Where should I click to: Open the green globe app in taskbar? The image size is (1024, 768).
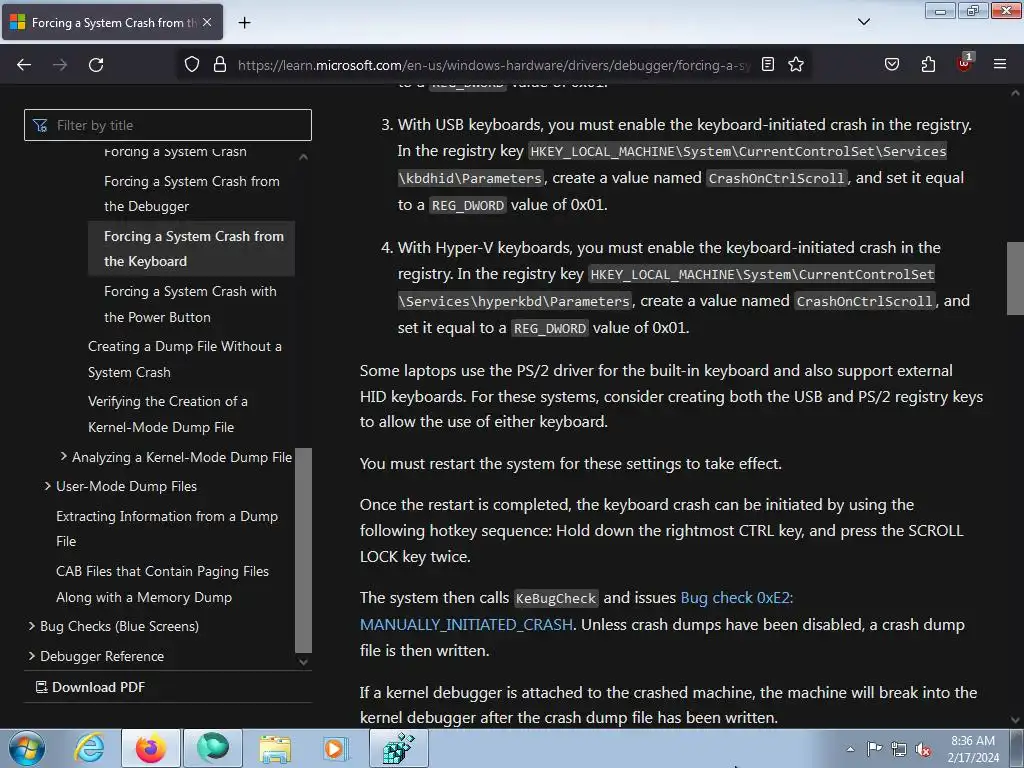point(213,748)
